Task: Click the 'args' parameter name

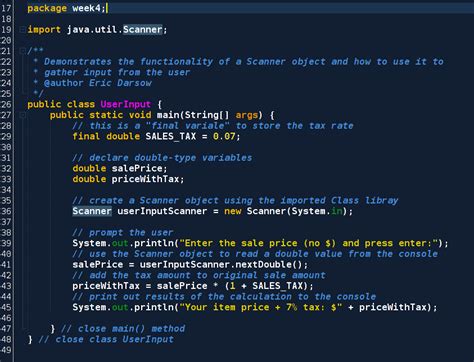Action: 247,115
